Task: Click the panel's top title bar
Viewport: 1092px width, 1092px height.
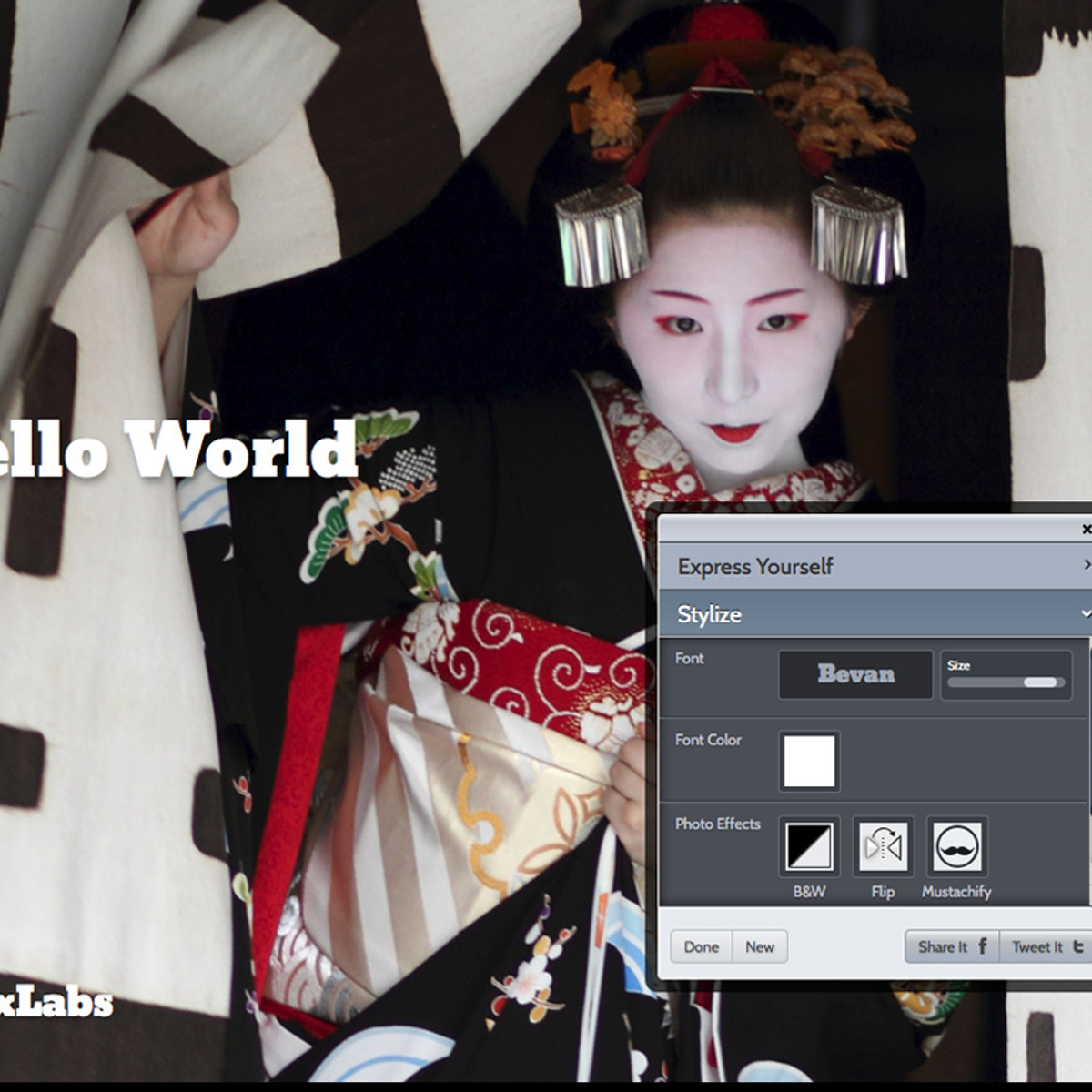Action: coord(864,529)
